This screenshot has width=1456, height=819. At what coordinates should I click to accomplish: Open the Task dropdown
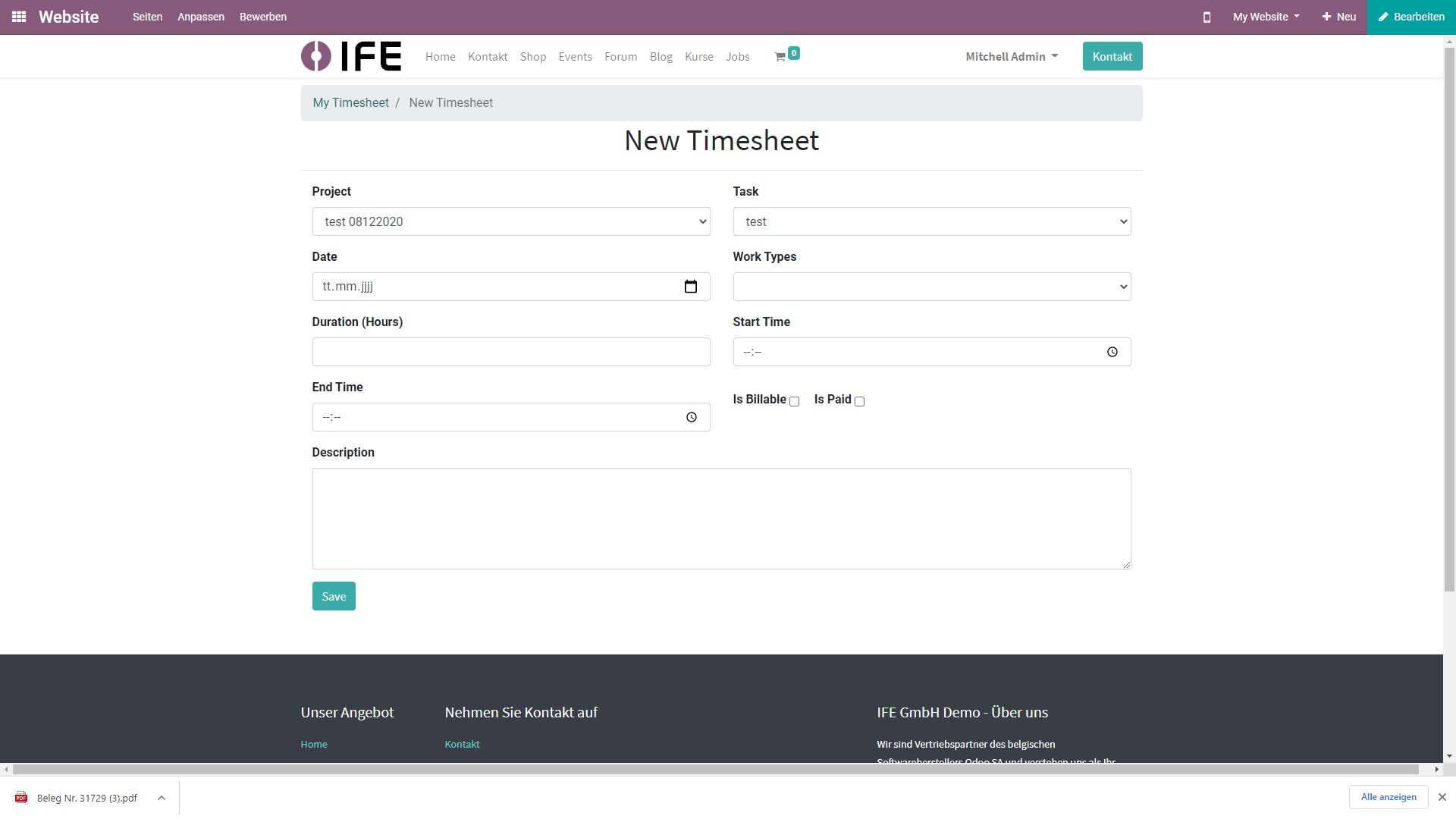click(931, 221)
